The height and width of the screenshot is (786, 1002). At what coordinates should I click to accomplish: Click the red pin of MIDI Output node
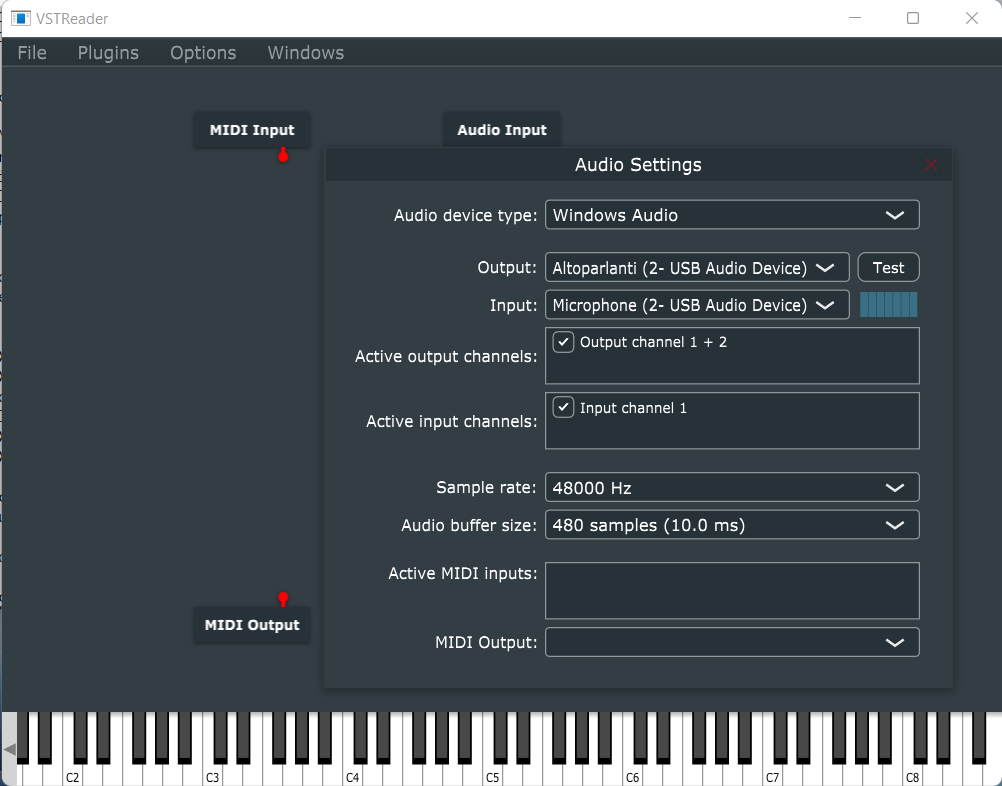[283, 599]
